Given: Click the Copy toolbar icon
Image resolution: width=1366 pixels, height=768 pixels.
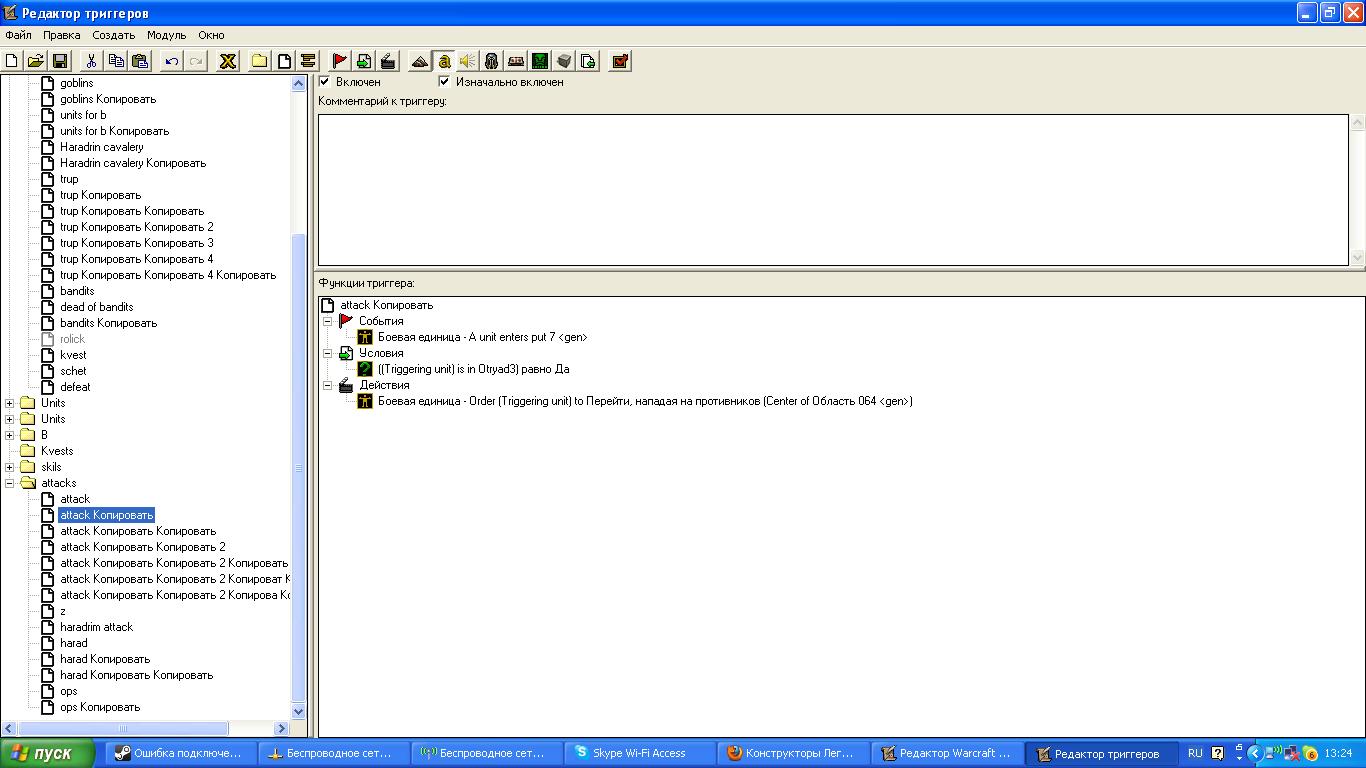Looking at the screenshot, I should 116,61.
